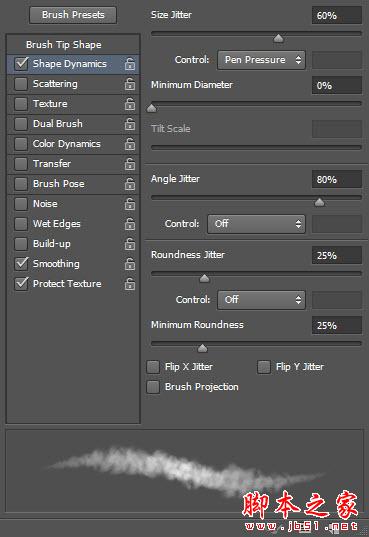Click the Color Dynamics lock icon

pyautogui.click(x=130, y=144)
